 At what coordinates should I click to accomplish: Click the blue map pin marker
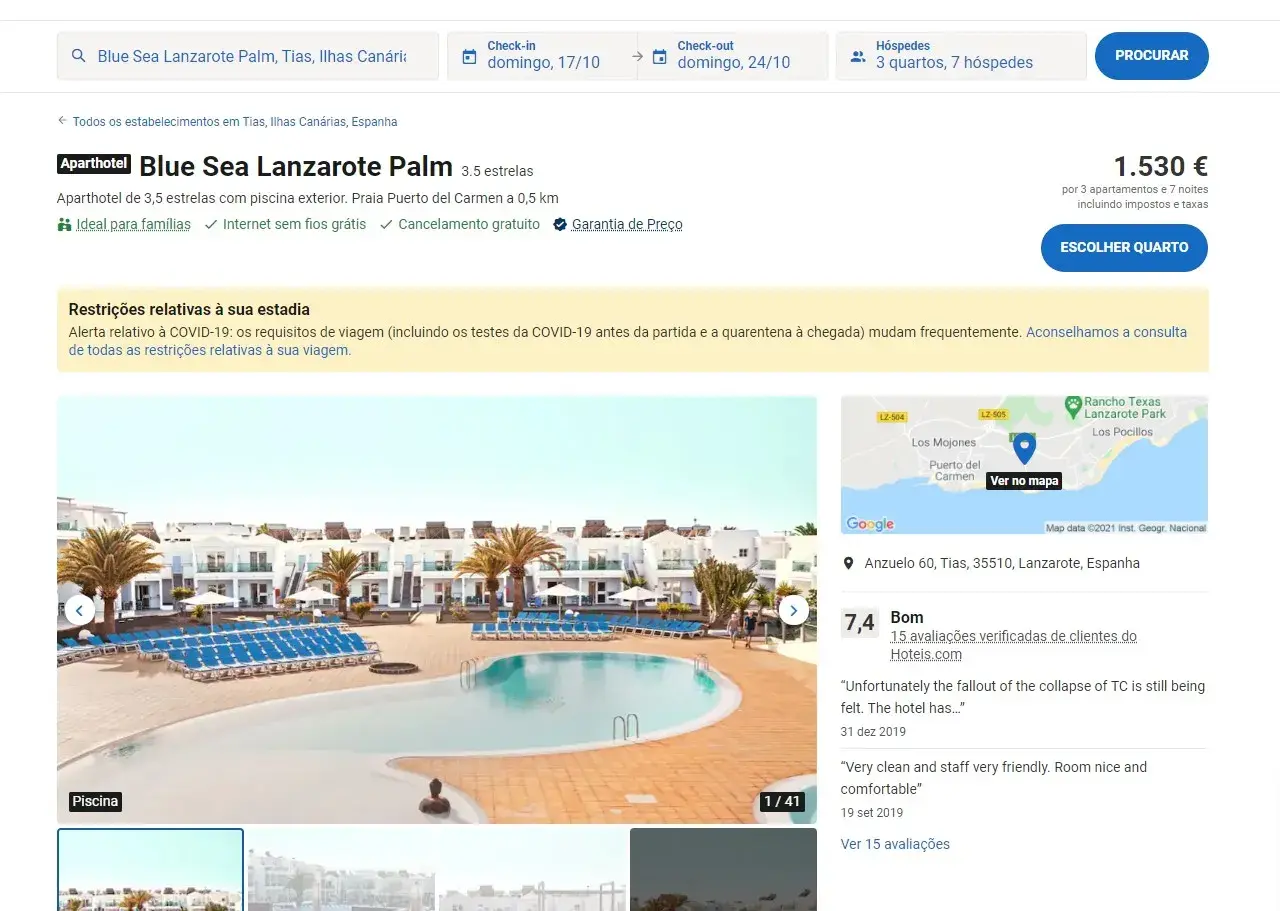click(x=1024, y=448)
